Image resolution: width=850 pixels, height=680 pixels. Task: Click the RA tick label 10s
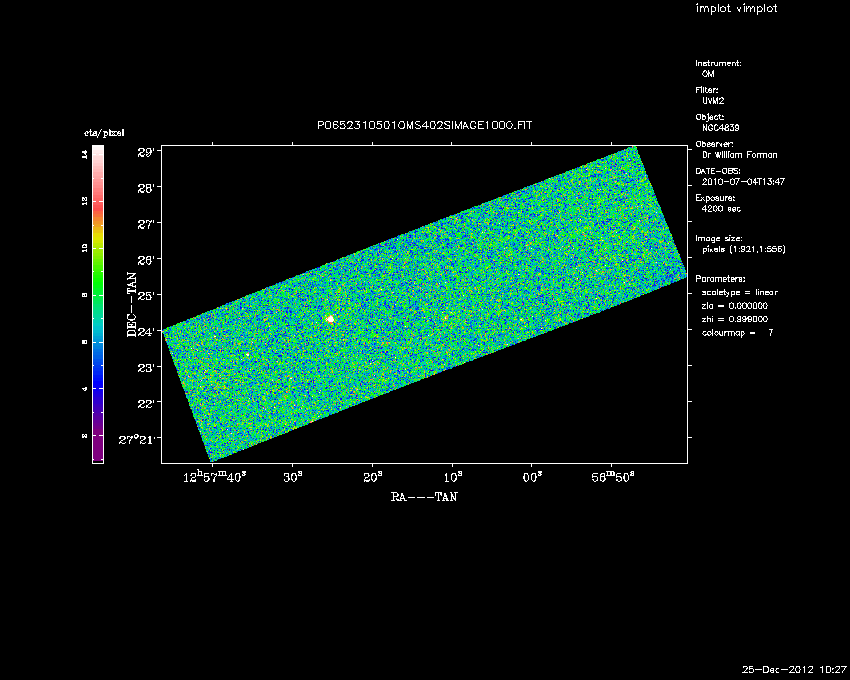coord(452,477)
